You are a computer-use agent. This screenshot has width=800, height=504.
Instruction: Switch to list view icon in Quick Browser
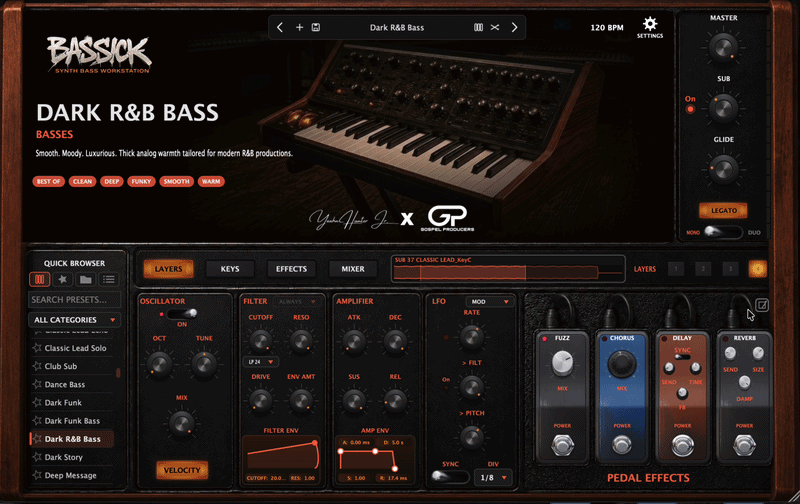(109, 279)
